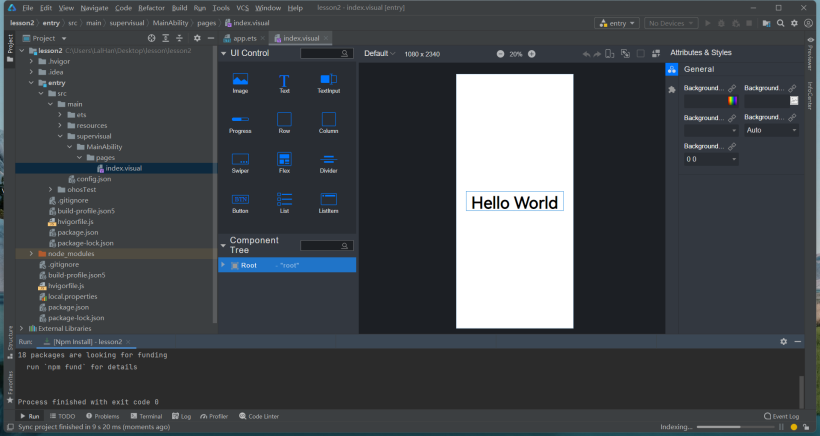Switch to the app.ets tab
The height and width of the screenshot is (436, 820).
coord(243,38)
